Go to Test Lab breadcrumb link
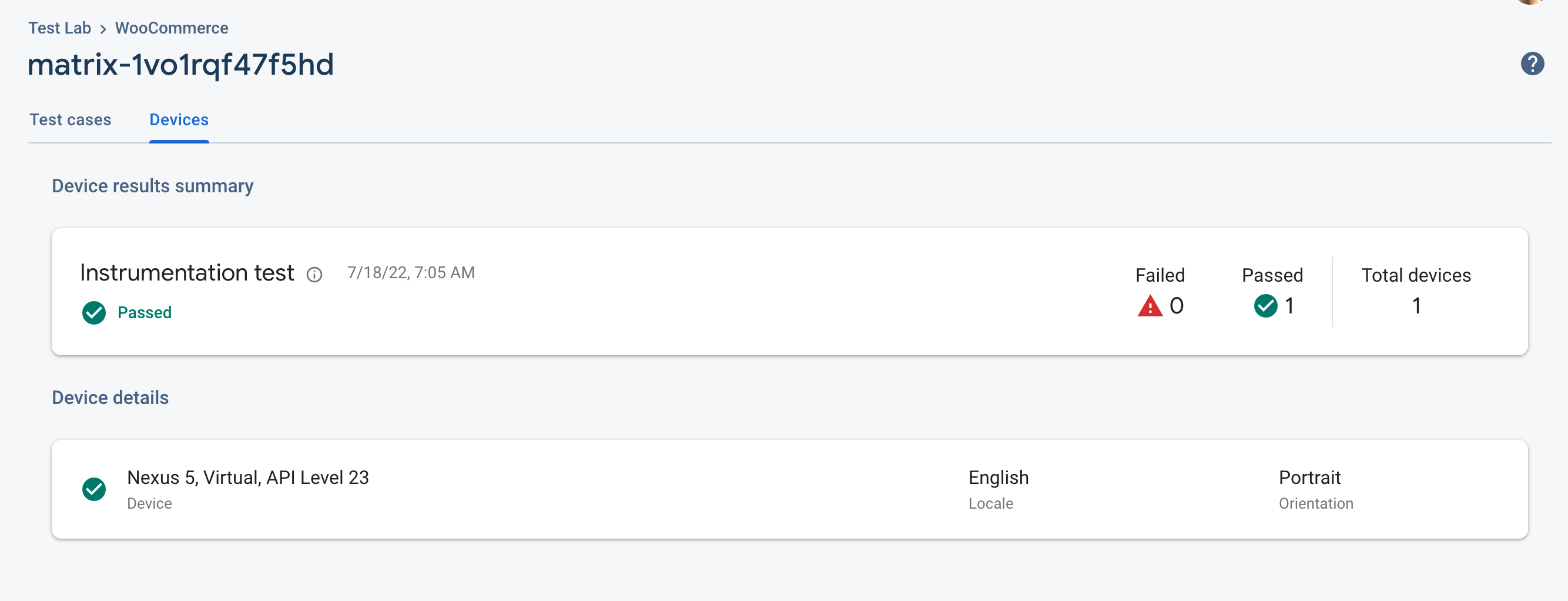This screenshot has height=601, width=1568. pos(60,28)
